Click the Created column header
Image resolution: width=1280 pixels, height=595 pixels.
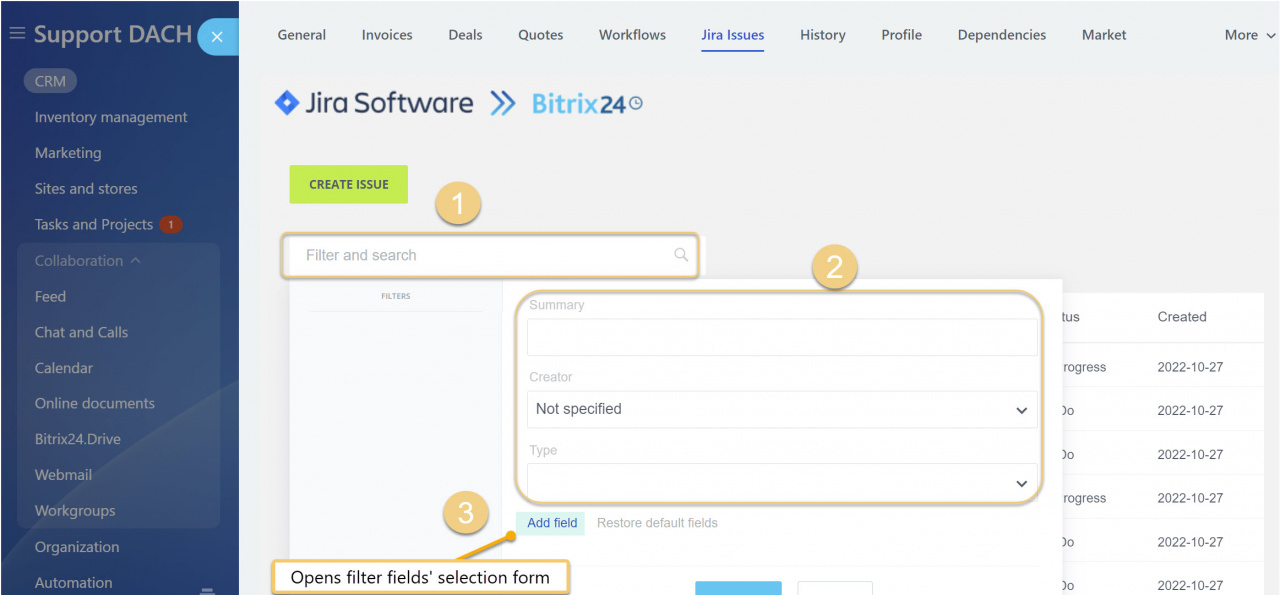pos(1182,317)
